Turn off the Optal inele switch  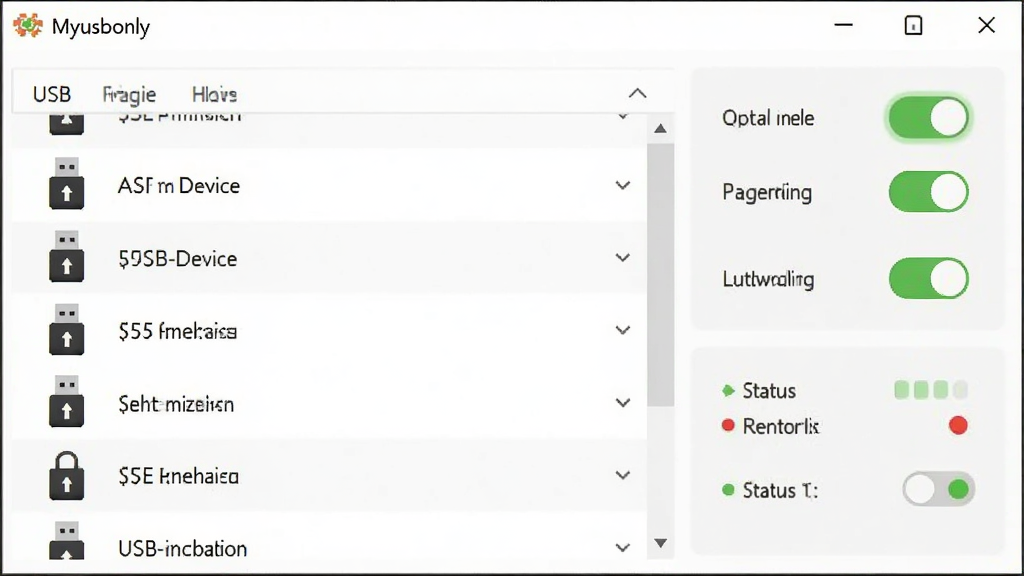[929, 118]
